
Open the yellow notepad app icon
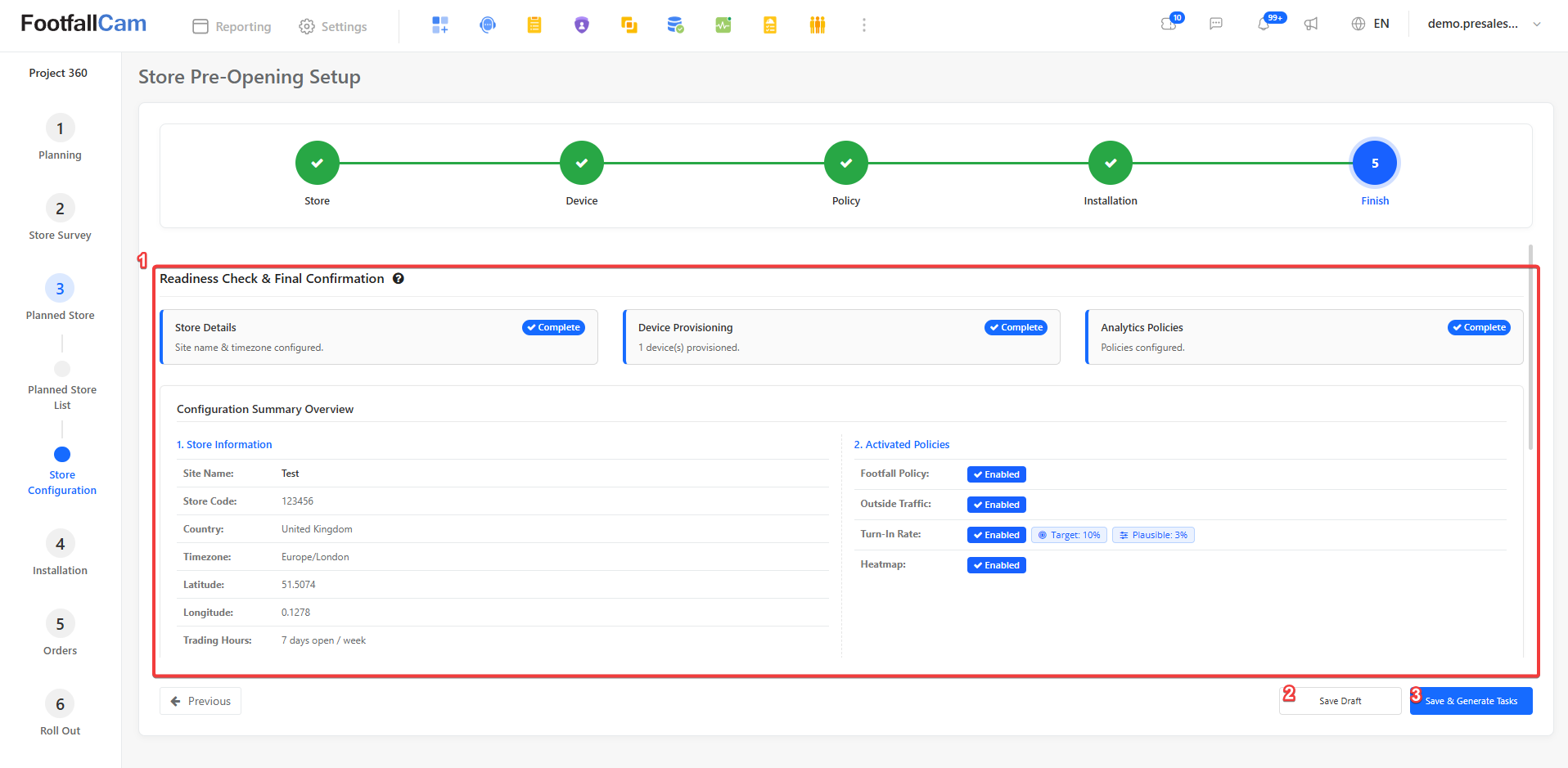point(534,25)
